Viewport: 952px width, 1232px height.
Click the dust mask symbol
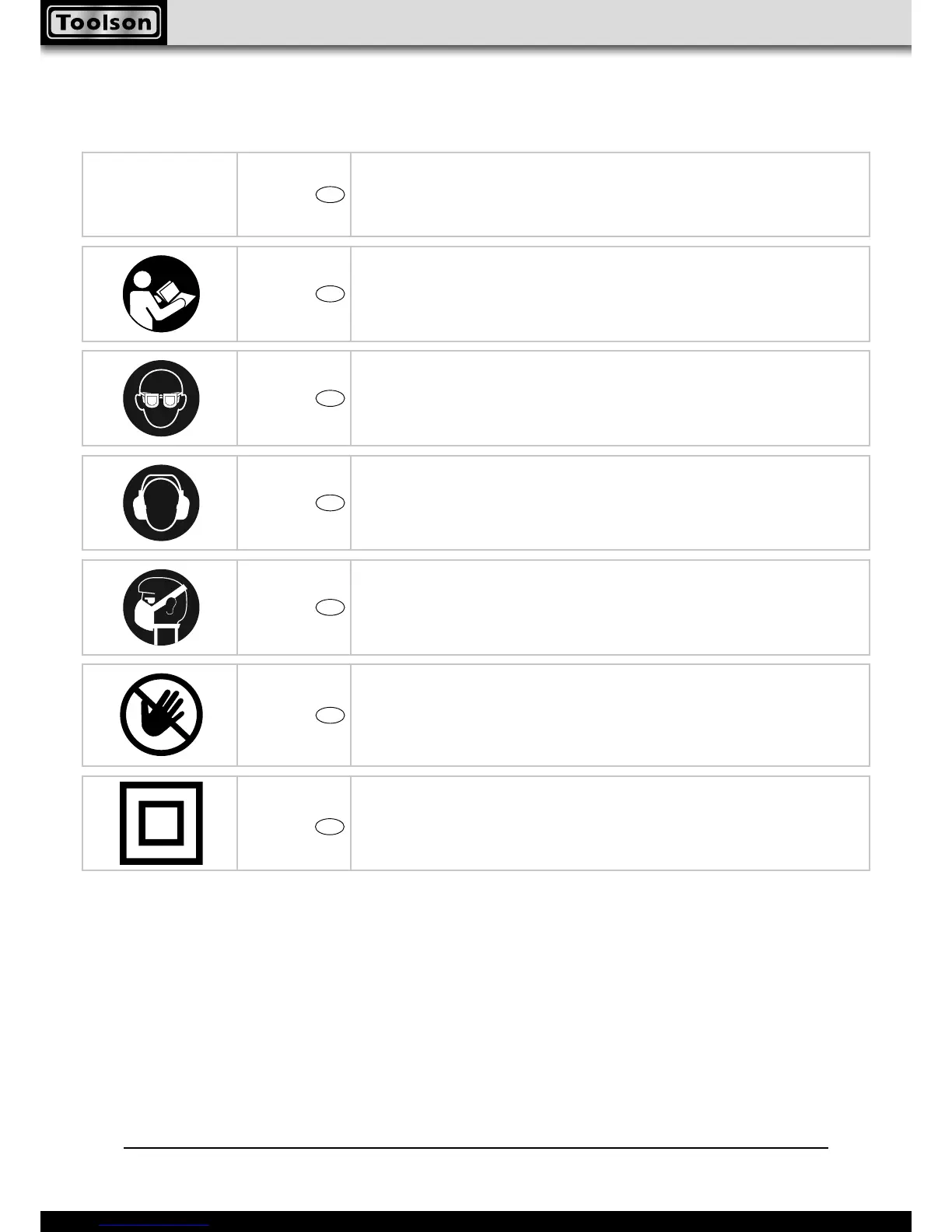click(x=161, y=607)
